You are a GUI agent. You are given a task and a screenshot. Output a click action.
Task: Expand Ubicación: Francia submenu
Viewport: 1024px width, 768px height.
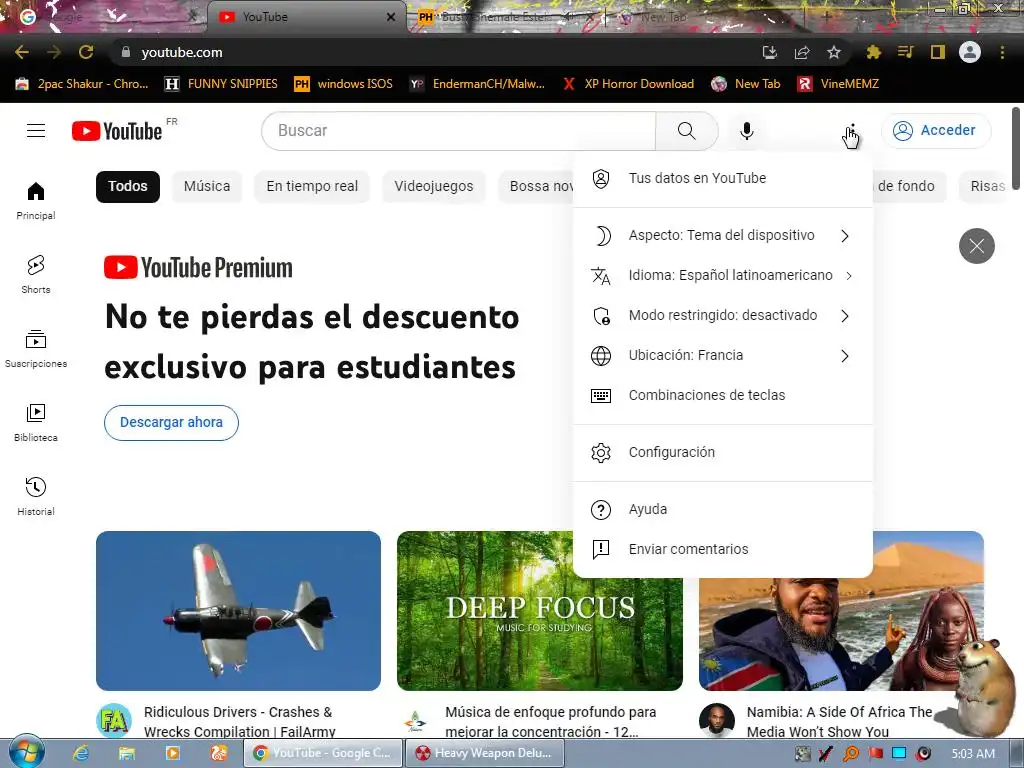pos(722,355)
